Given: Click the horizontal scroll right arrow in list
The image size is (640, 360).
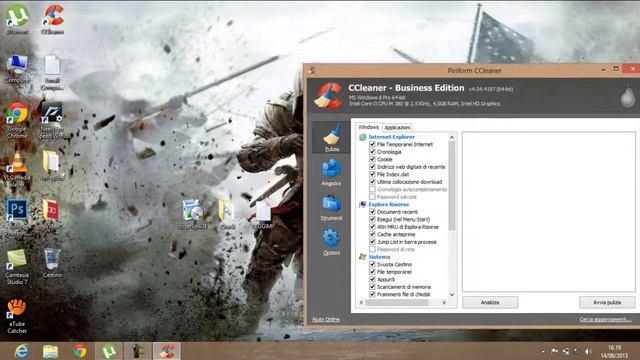Looking at the screenshot, I should point(444,302).
